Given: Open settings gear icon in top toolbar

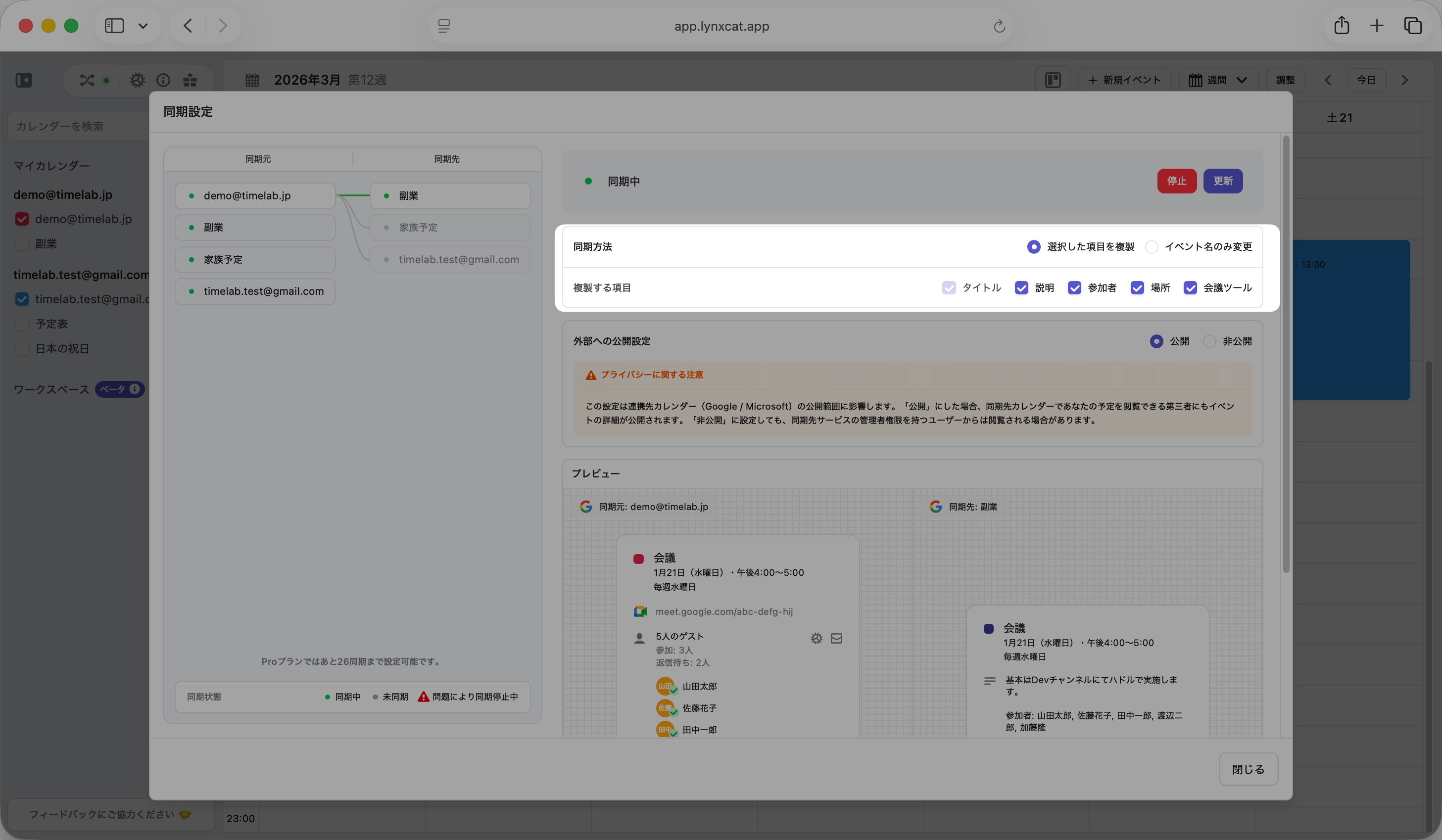Looking at the screenshot, I should 138,80.
